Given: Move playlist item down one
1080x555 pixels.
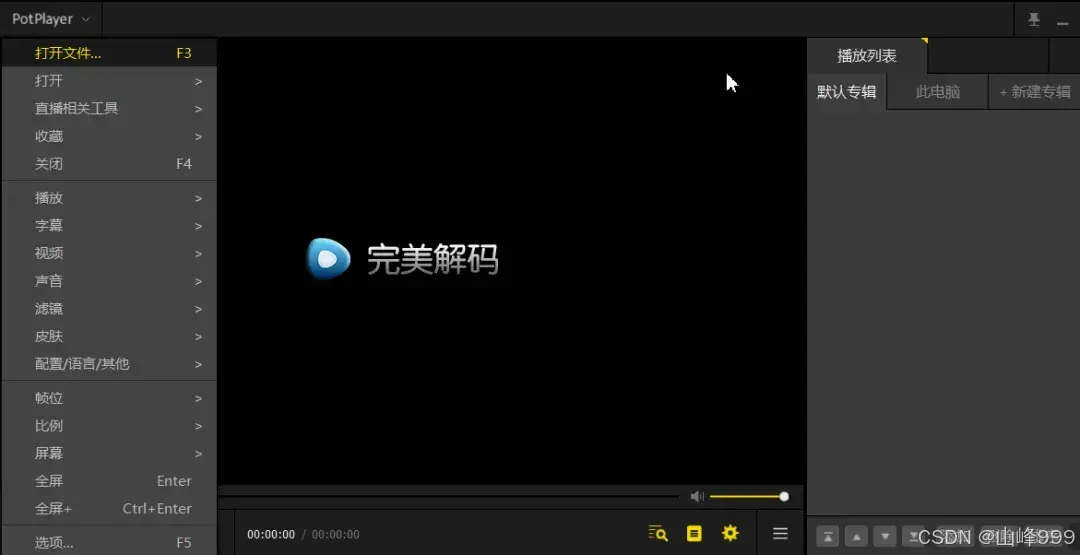Looking at the screenshot, I should pyautogui.click(x=884, y=536).
